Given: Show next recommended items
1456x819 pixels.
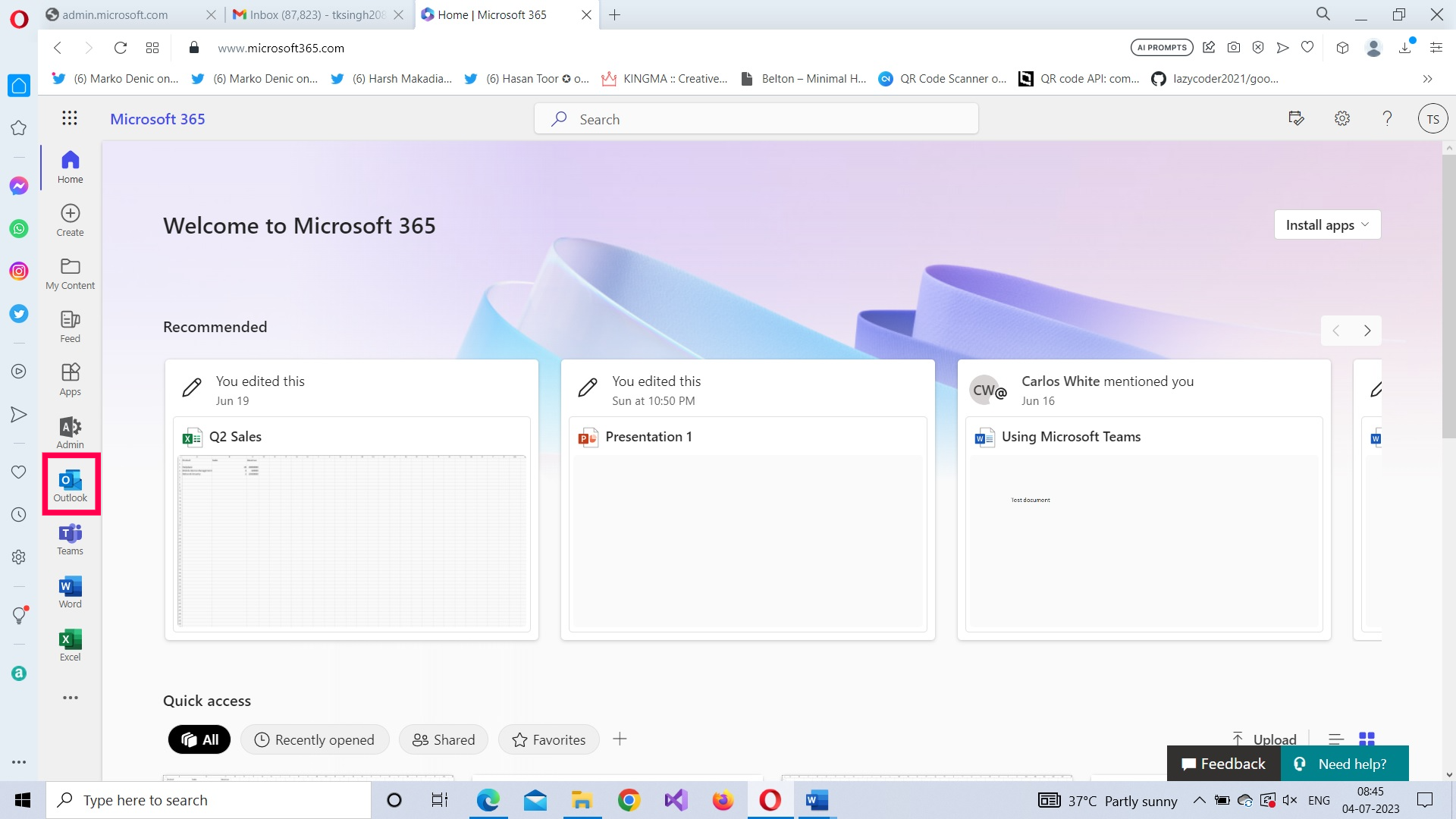Looking at the screenshot, I should [x=1367, y=331].
